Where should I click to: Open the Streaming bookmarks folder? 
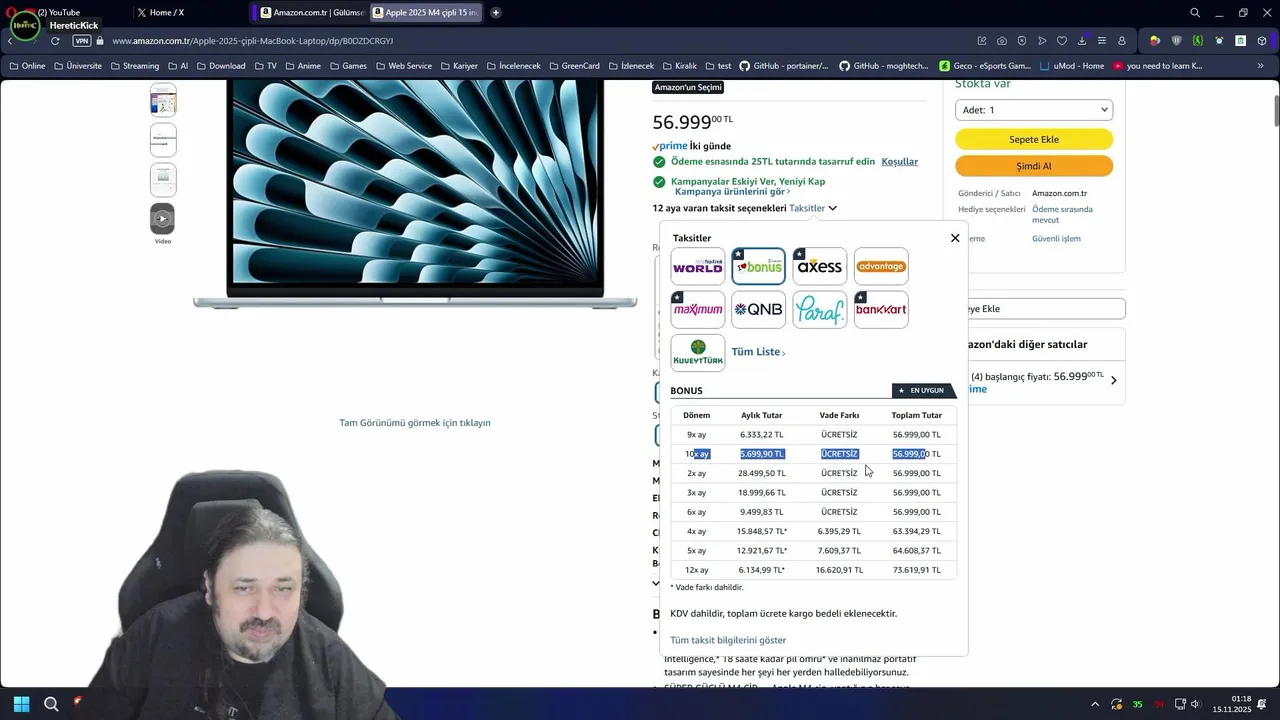[135, 66]
